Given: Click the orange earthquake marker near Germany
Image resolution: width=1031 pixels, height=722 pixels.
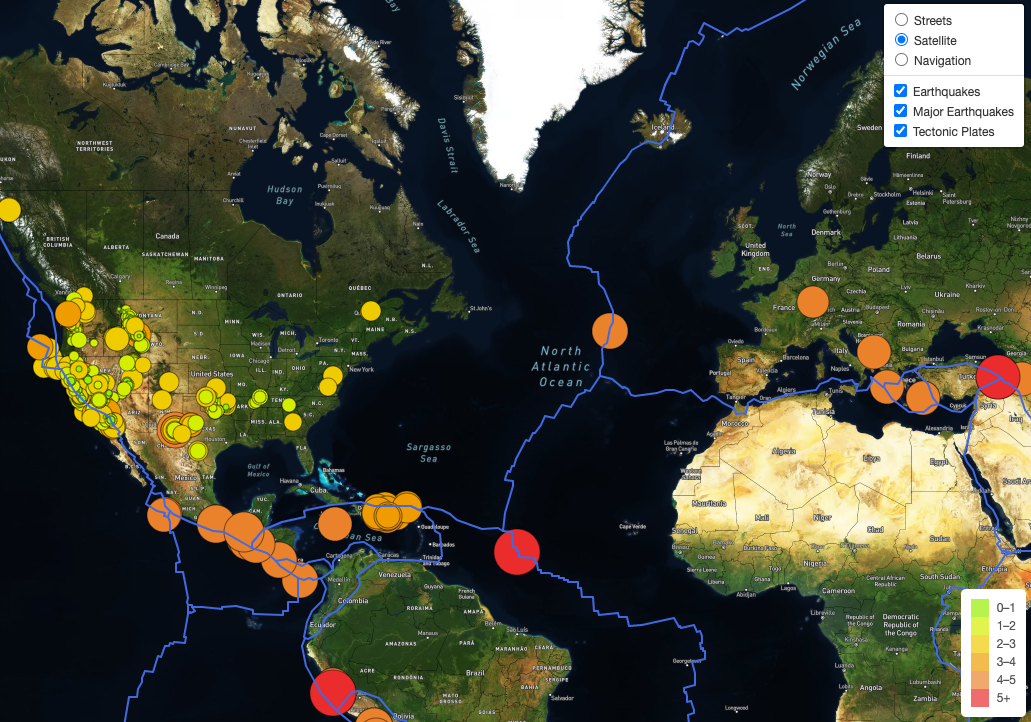Looking at the screenshot, I should tap(813, 302).
